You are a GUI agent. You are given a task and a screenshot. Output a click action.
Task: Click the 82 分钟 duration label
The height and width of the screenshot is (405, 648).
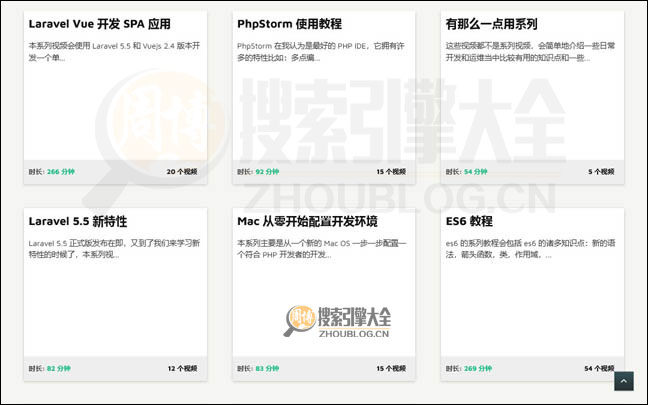pyautogui.click(x=58, y=368)
